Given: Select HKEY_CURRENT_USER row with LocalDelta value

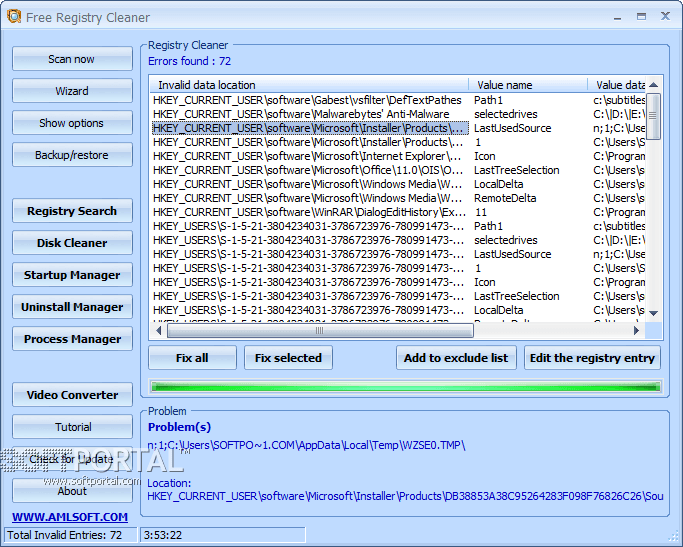Looking at the screenshot, I should click(x=398, y=184).
